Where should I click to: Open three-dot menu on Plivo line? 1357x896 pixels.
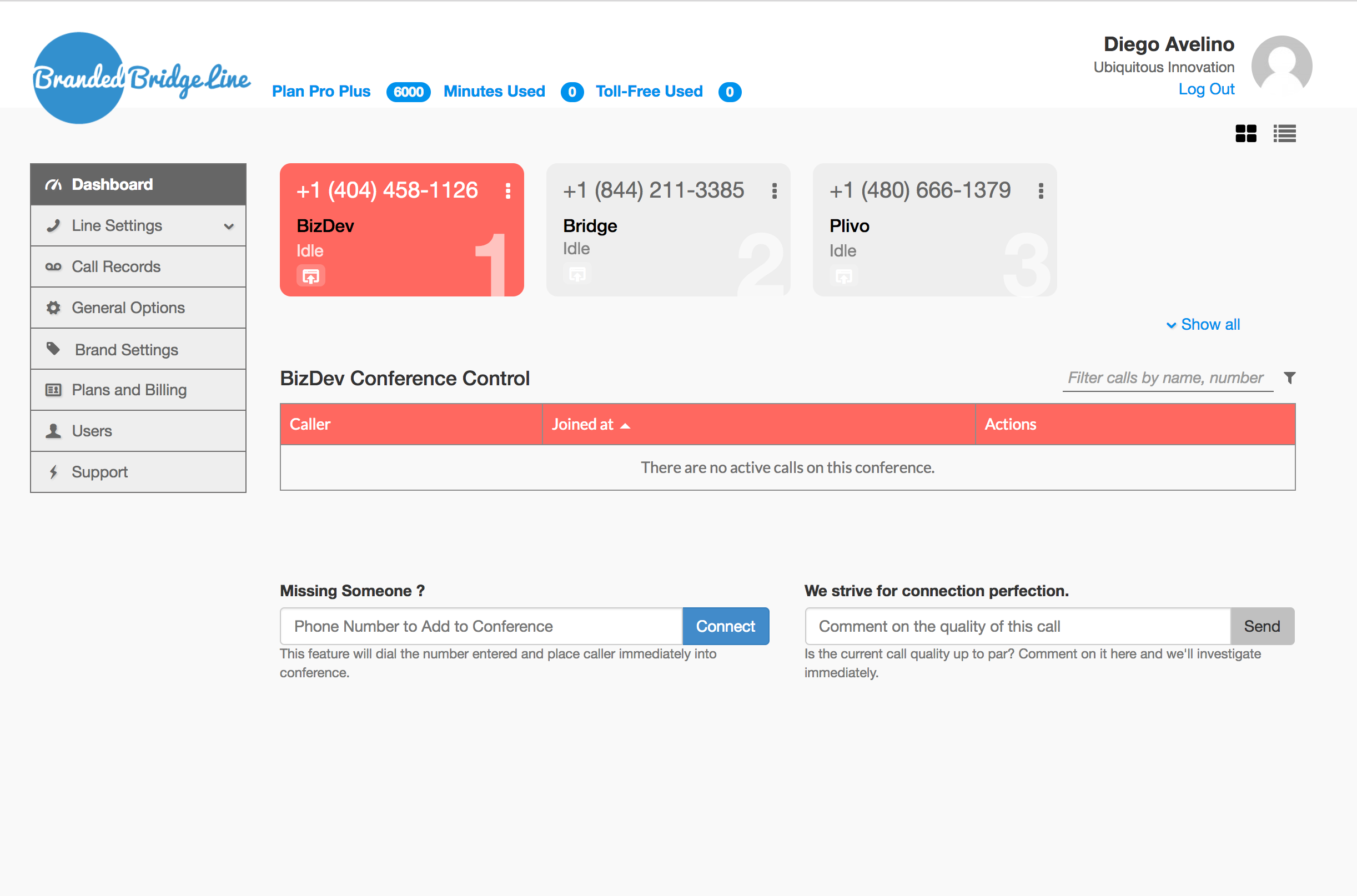(x=1041, y=191)
